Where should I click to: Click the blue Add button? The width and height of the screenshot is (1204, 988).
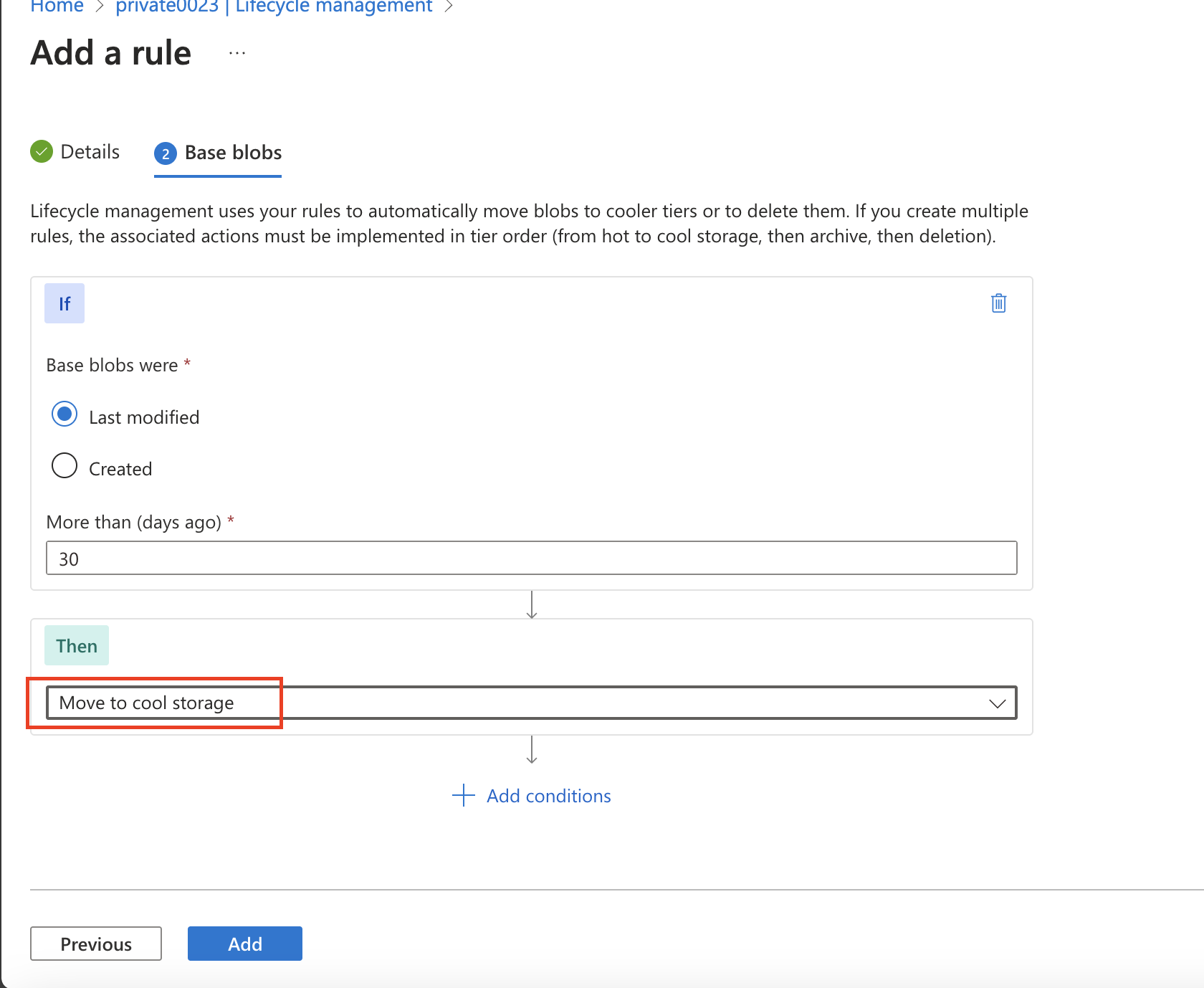(245, 944)
